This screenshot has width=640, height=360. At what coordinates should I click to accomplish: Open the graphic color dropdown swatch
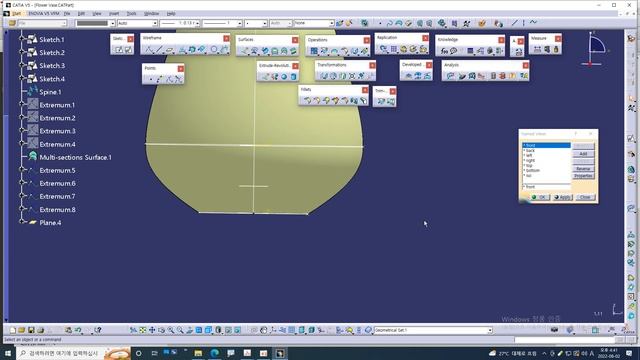[x=112, y=23]
